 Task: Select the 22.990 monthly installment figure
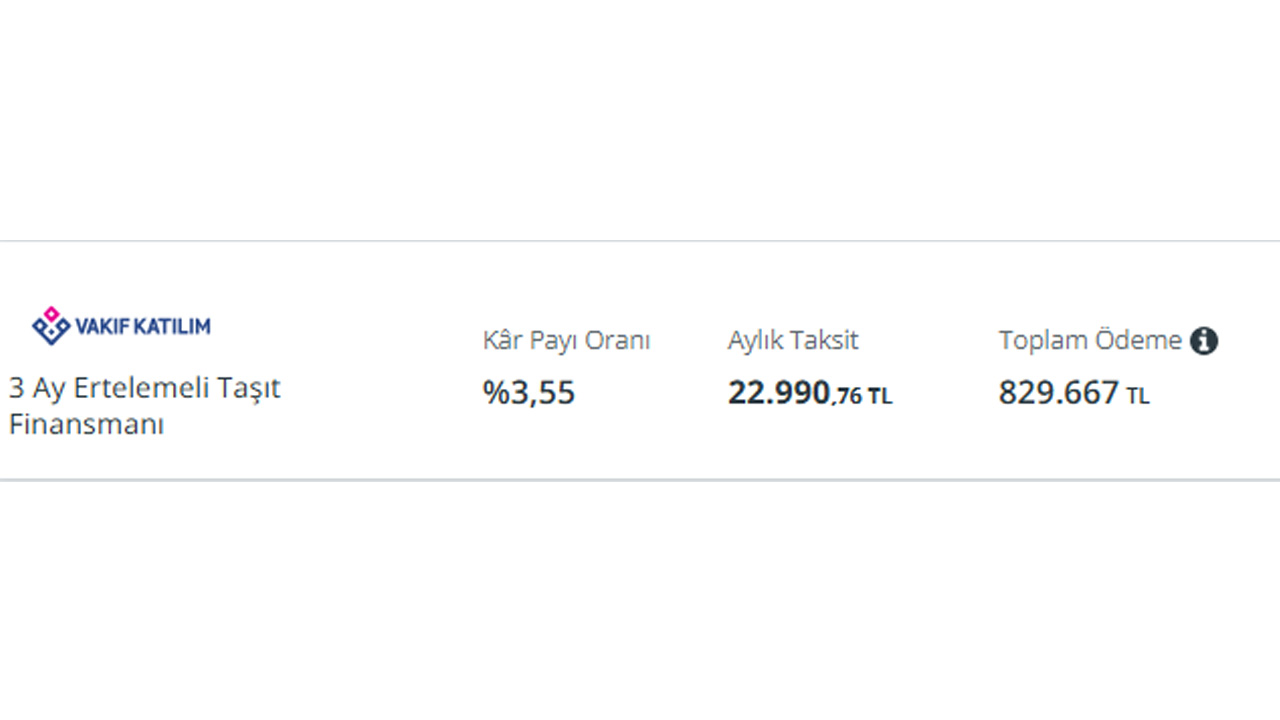[x=778, y=393]
